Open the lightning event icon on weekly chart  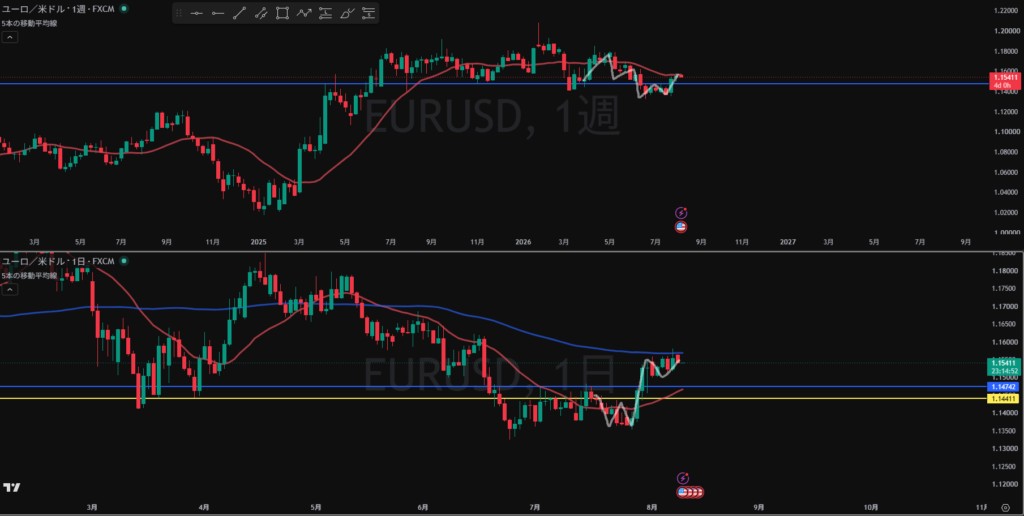681,213
